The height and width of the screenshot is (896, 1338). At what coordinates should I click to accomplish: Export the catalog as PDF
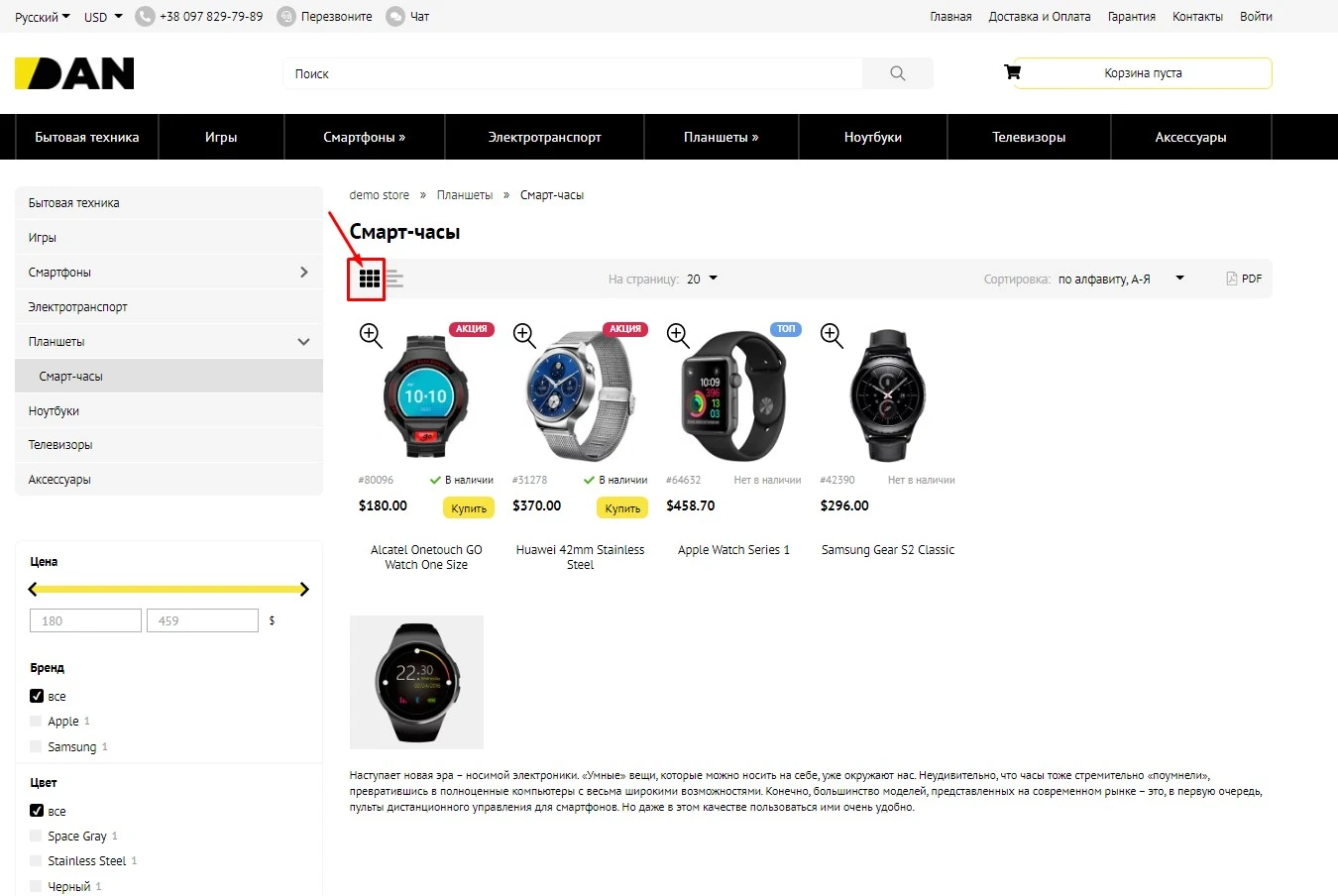[x=1244, y=279]
